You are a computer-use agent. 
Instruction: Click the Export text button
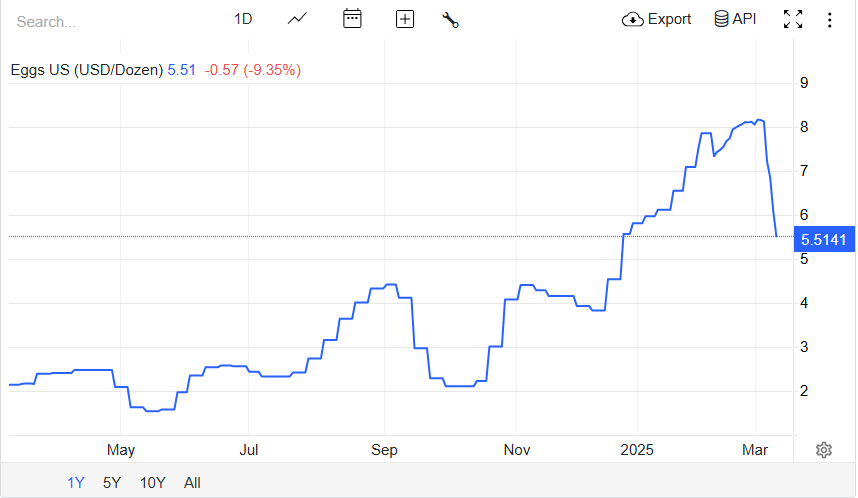tap(669, 19)
